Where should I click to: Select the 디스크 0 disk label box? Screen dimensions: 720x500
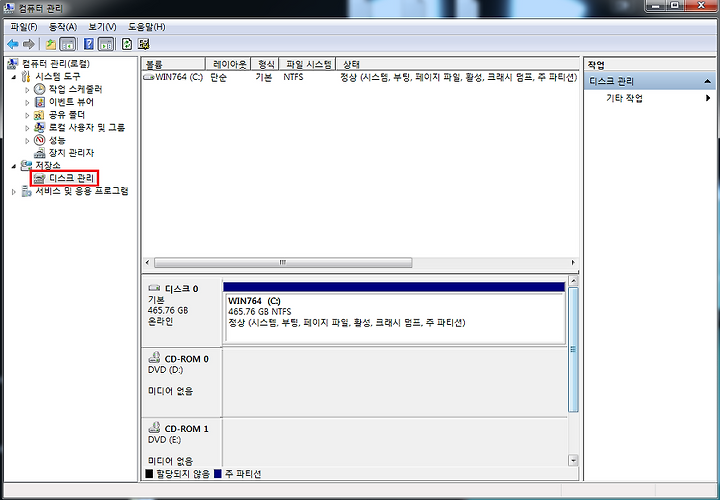point(182,312)
